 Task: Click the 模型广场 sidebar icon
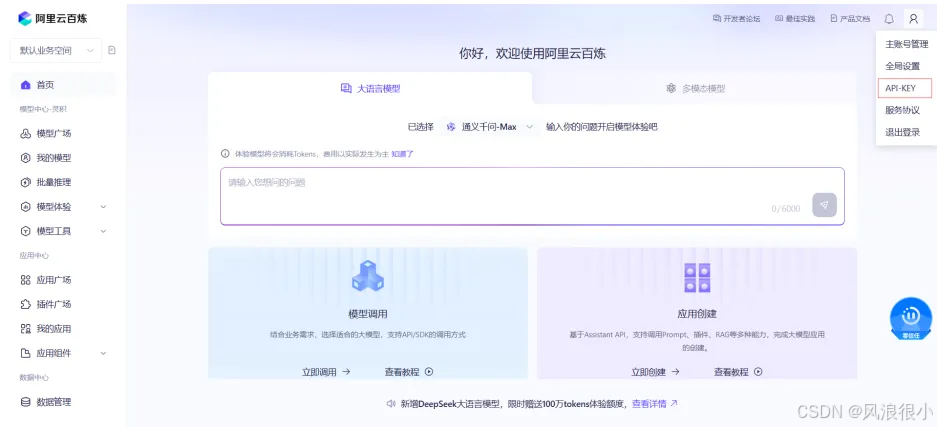26,134
